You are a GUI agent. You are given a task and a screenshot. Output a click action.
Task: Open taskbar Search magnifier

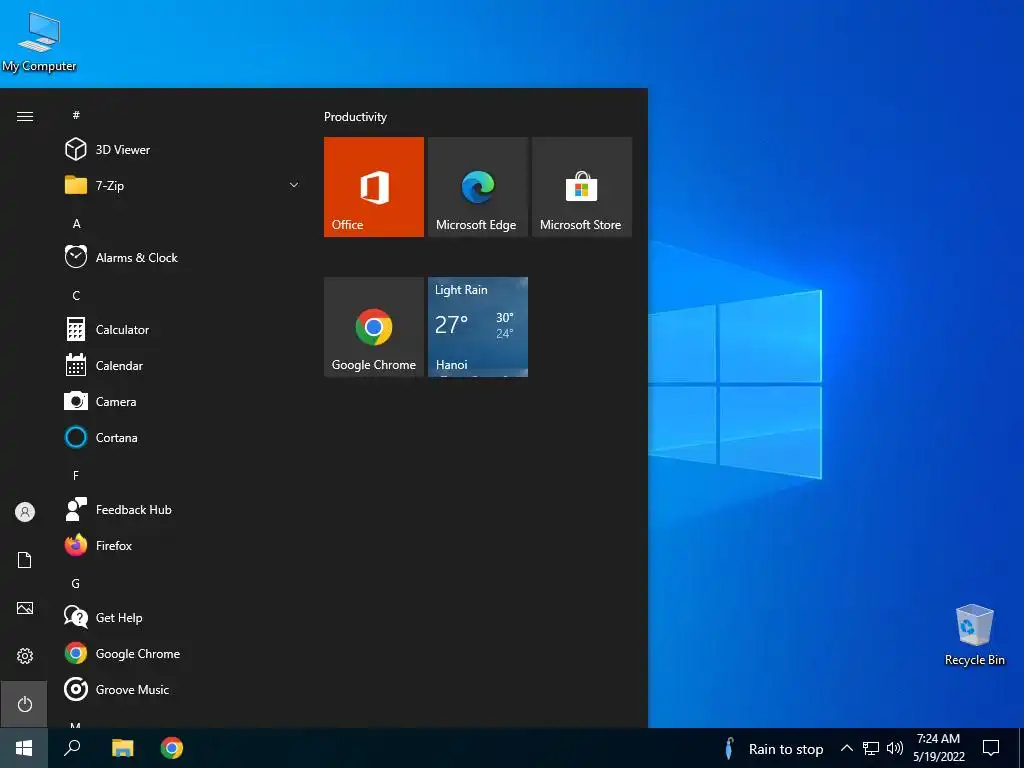(72, 748)
